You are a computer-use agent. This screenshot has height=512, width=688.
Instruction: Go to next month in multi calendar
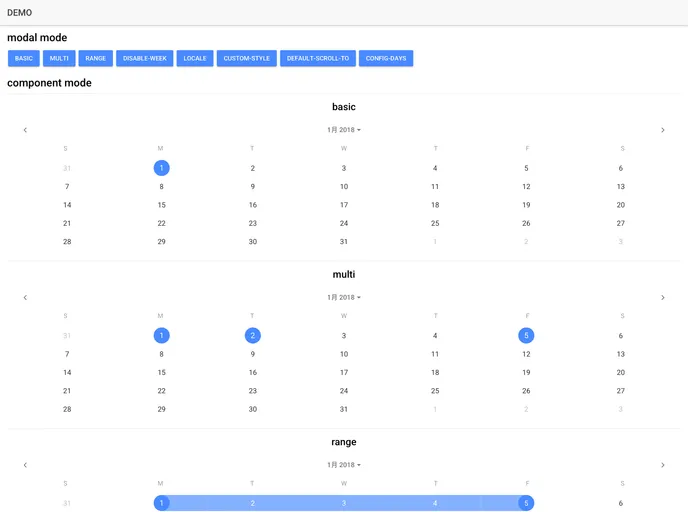click(x=663, y=297)
